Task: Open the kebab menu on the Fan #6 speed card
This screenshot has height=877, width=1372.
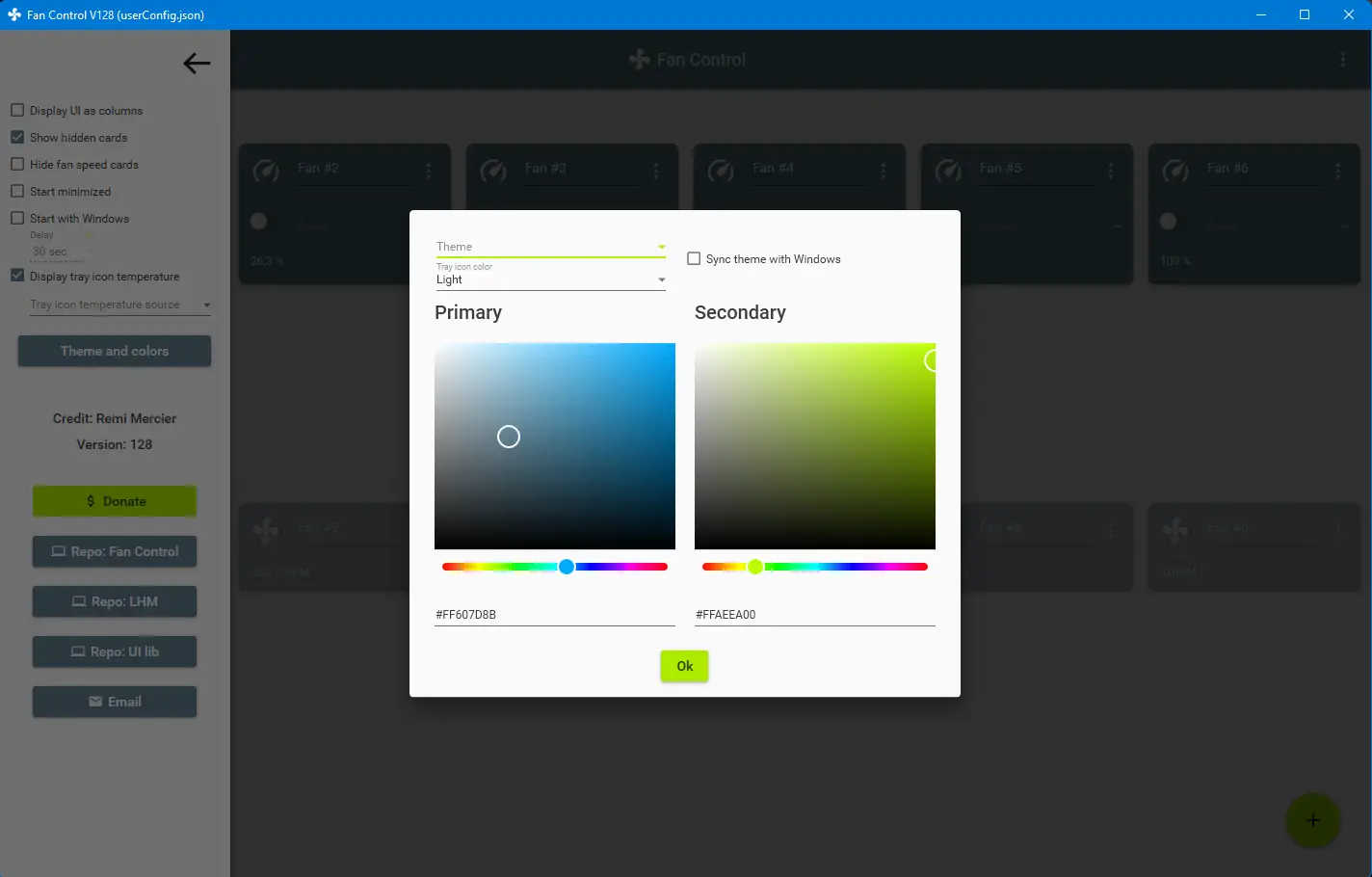Action: [1338, 530]
